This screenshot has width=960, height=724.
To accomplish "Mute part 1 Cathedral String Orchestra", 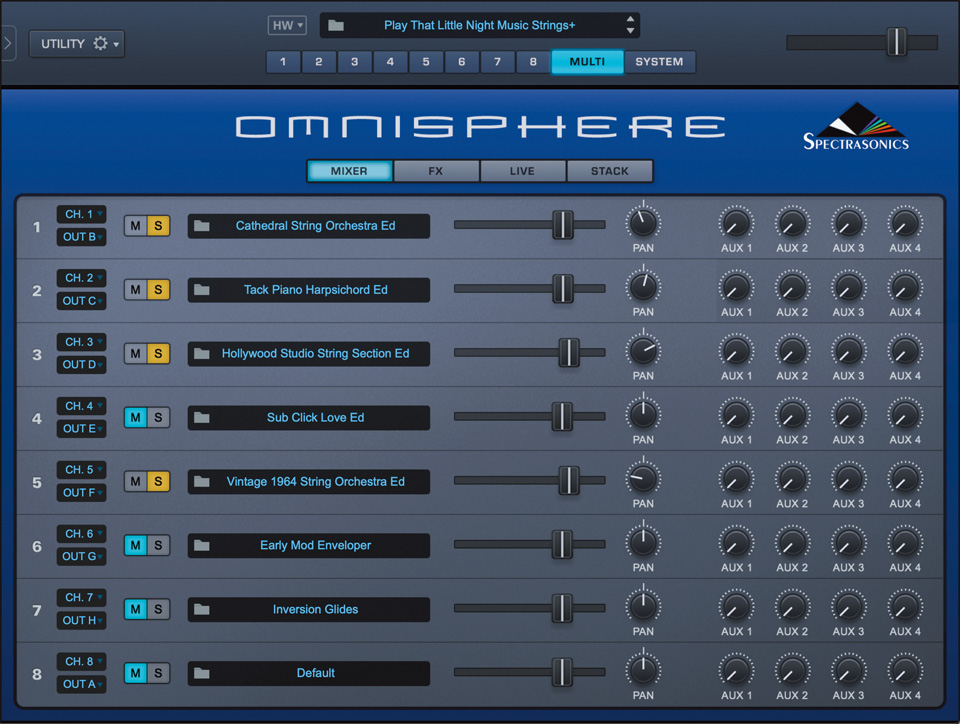I will point(135,226).
